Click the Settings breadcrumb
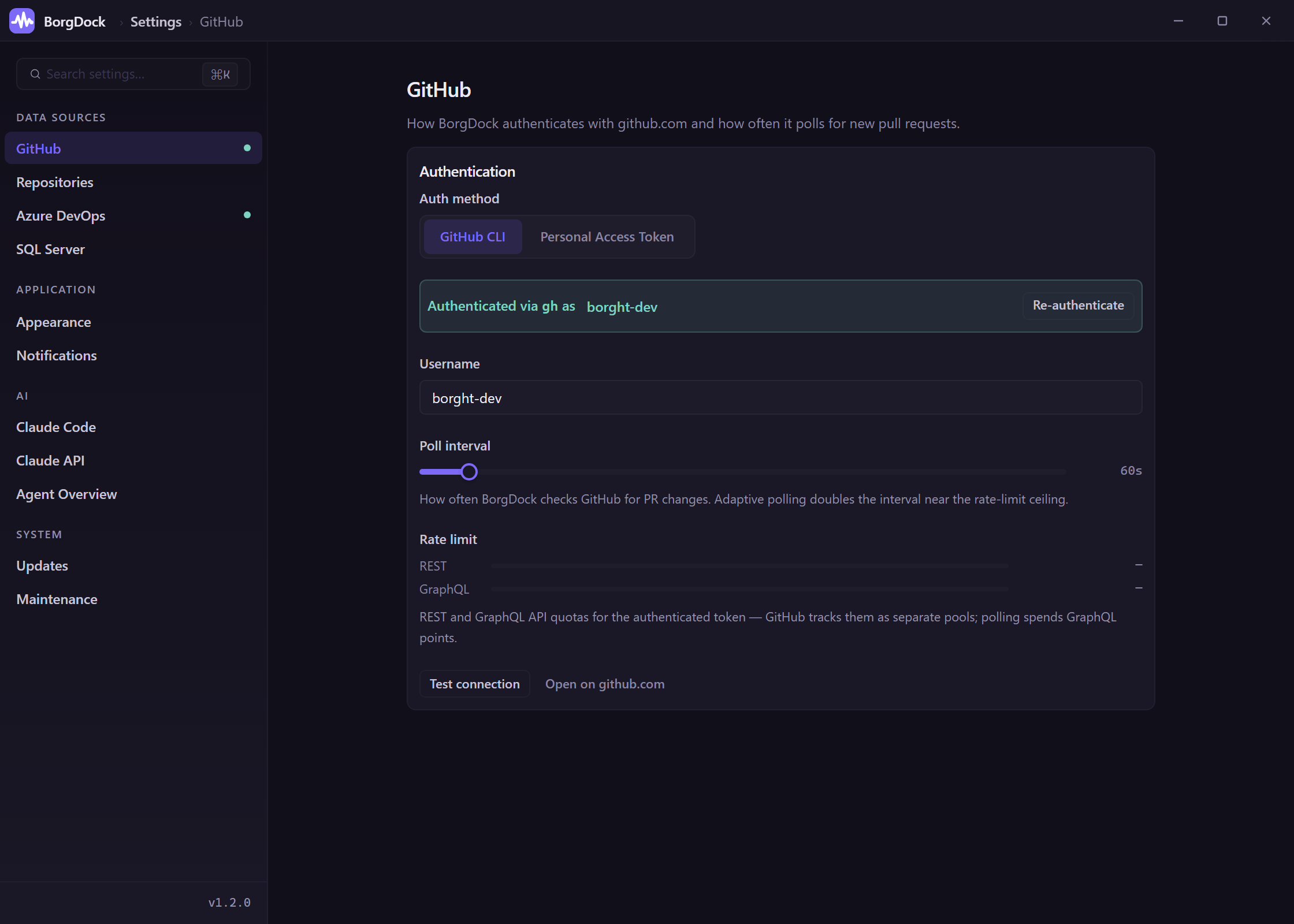 [x=156, y=22]
